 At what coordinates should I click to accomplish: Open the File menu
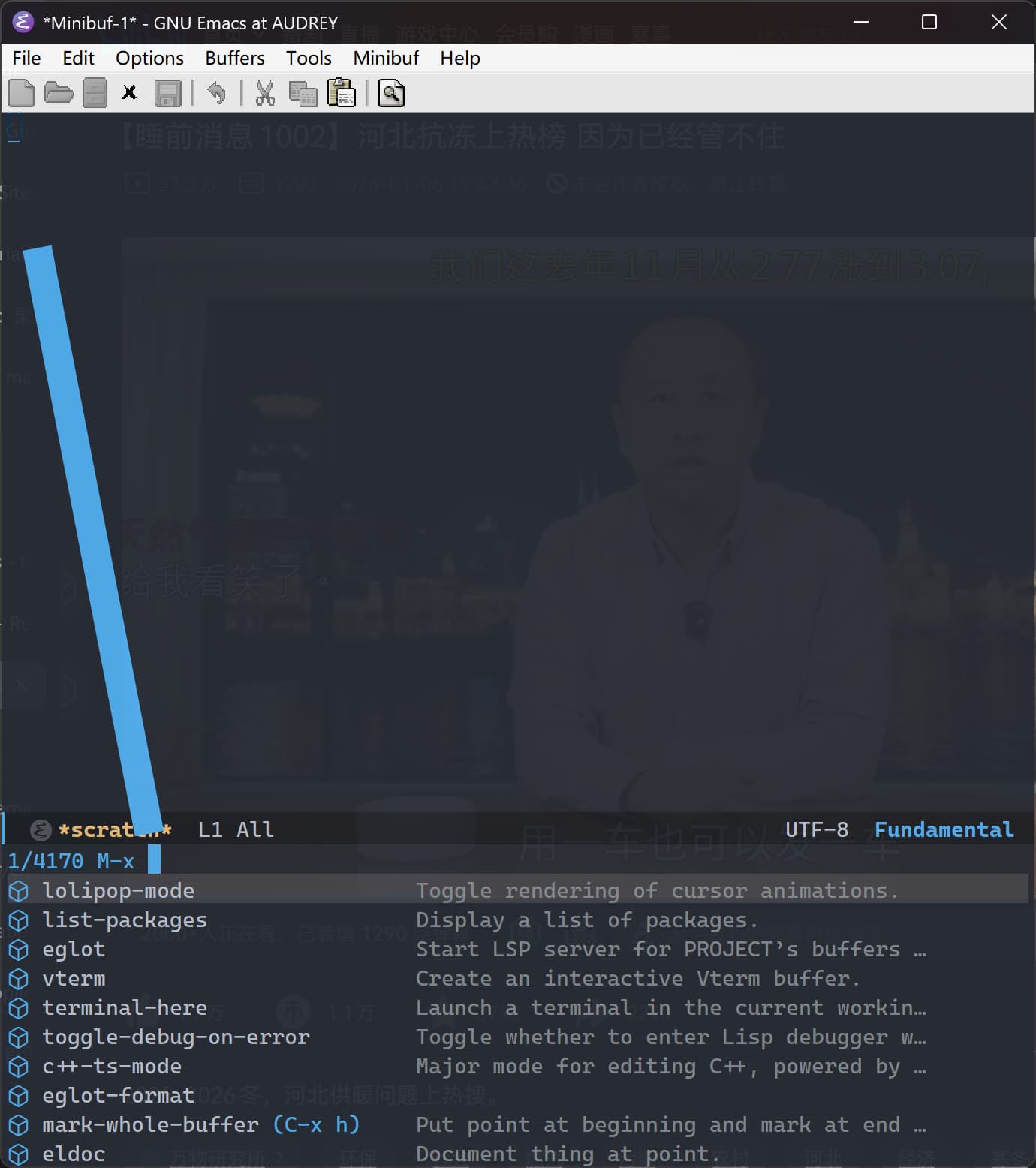[x=26, y=58]
